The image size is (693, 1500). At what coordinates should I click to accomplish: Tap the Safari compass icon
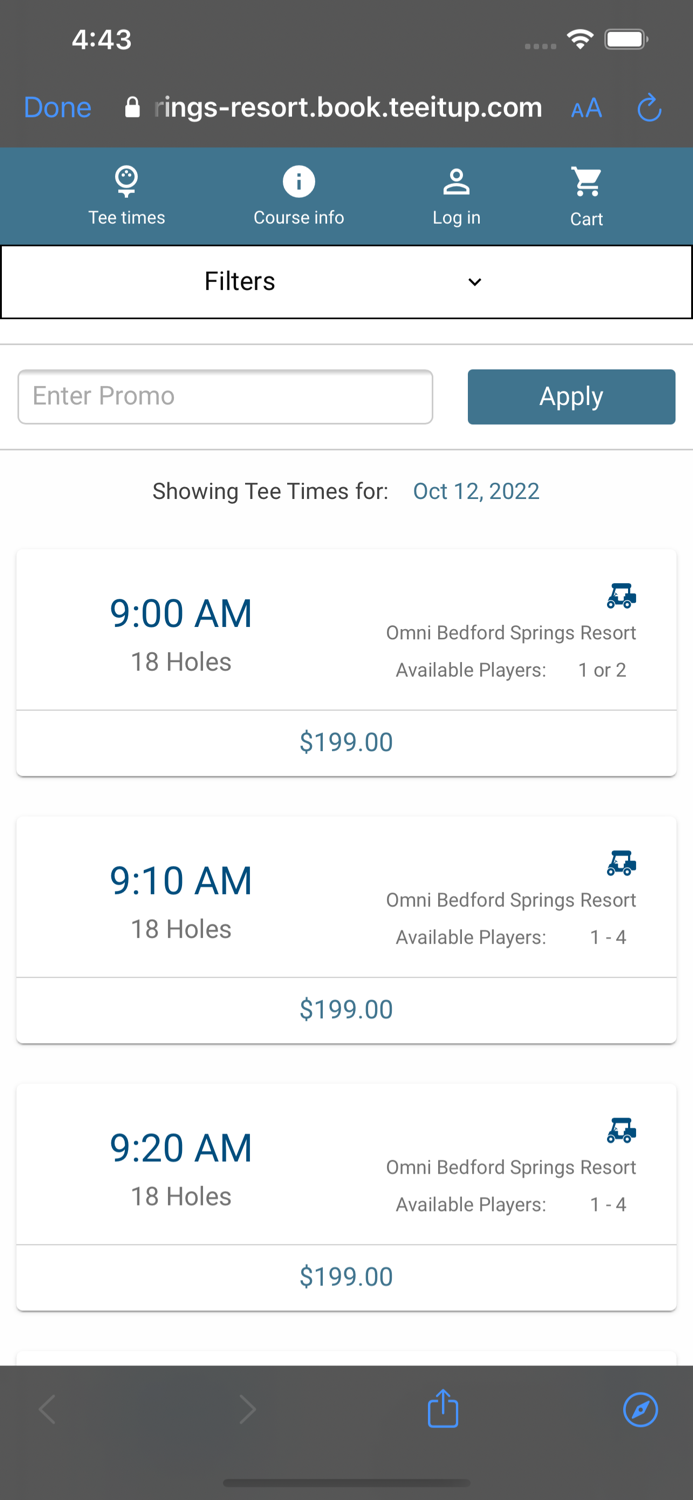click(x=640, y=1409)
